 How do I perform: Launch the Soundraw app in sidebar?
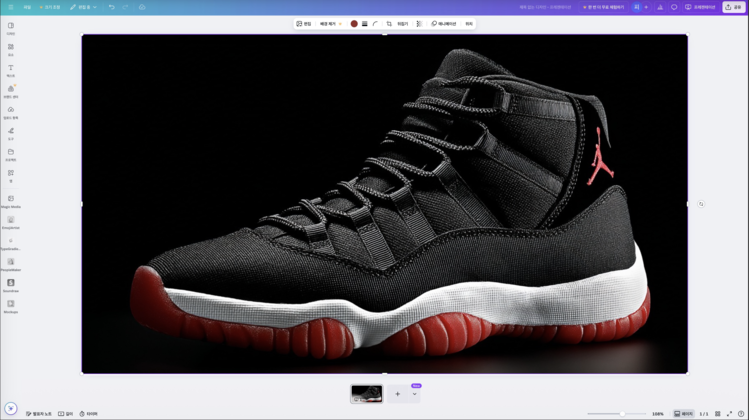[11, 285]
